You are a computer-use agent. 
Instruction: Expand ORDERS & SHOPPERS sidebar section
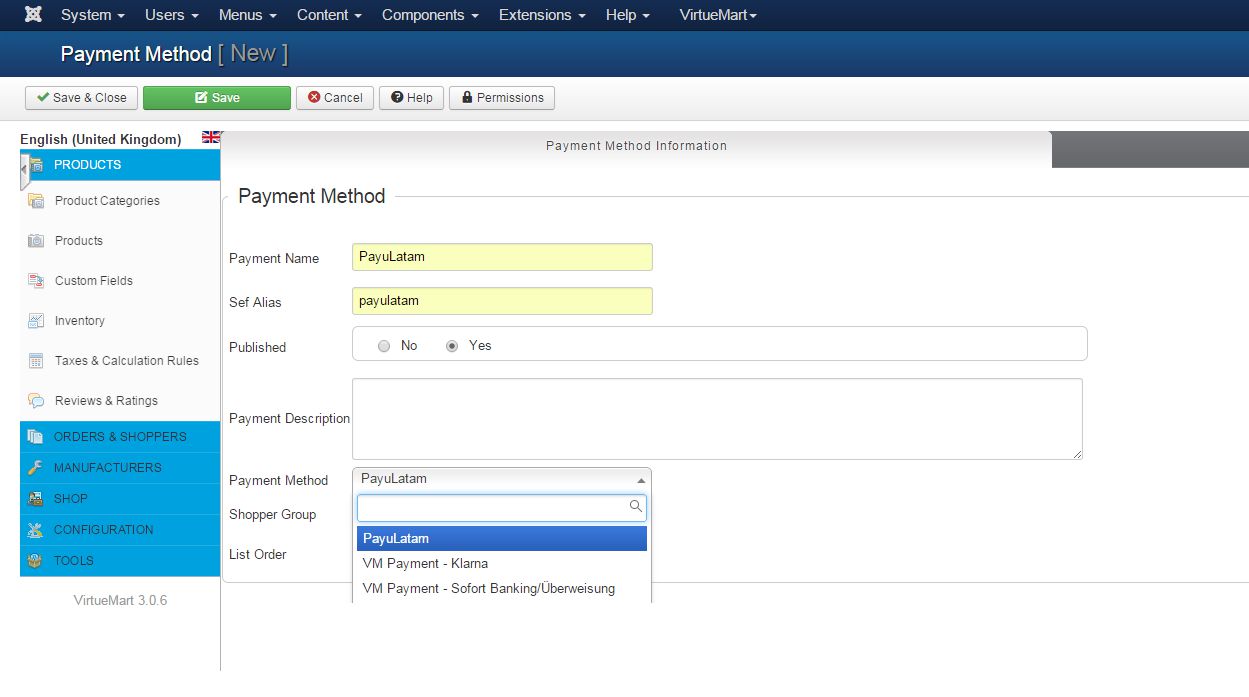(x=120, y=437)
